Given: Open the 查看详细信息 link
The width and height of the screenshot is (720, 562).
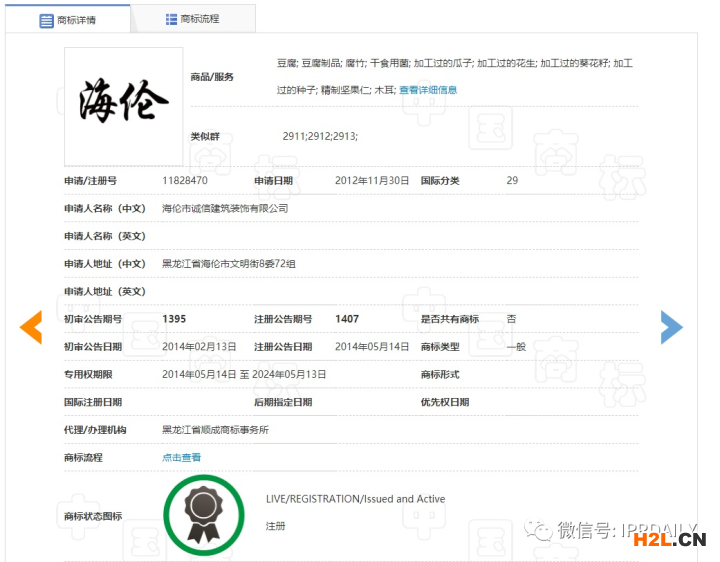Looking at the screenshot, I should [x=428, y=90].
